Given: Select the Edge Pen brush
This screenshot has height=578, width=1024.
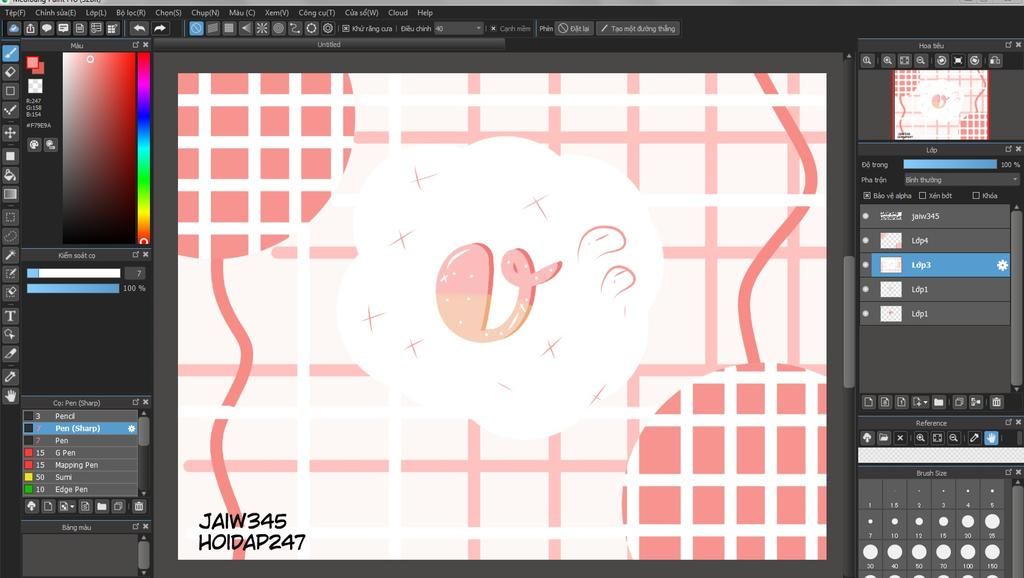Looking at the screenshot, I should click(80, 489).
